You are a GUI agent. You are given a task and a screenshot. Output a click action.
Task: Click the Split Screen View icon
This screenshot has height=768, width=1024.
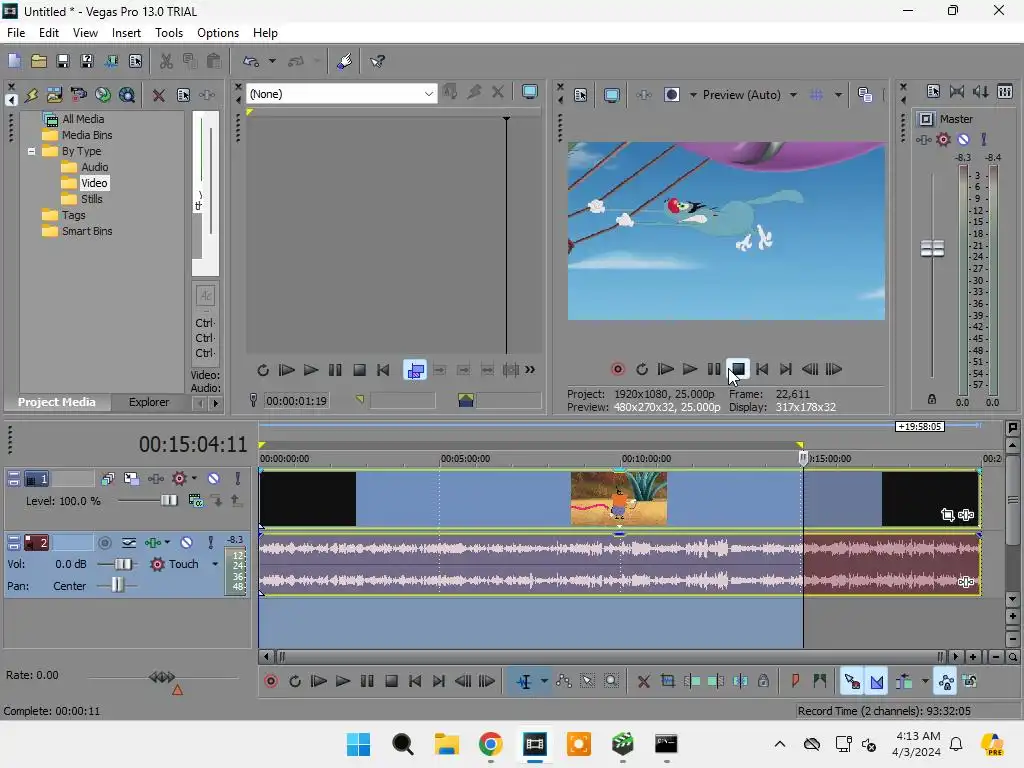[671, 95]
